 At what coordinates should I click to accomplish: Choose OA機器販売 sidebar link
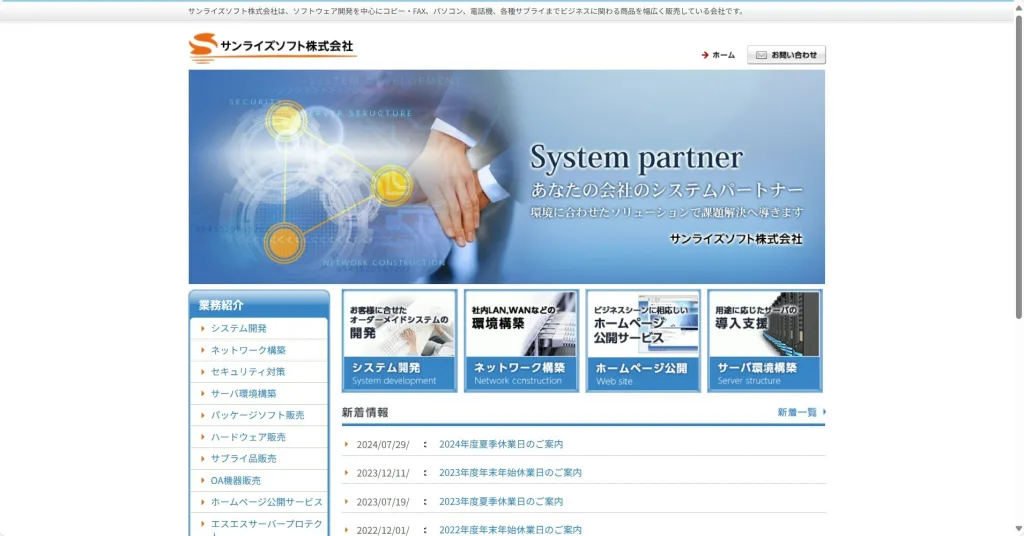click(x=235, y=481)
